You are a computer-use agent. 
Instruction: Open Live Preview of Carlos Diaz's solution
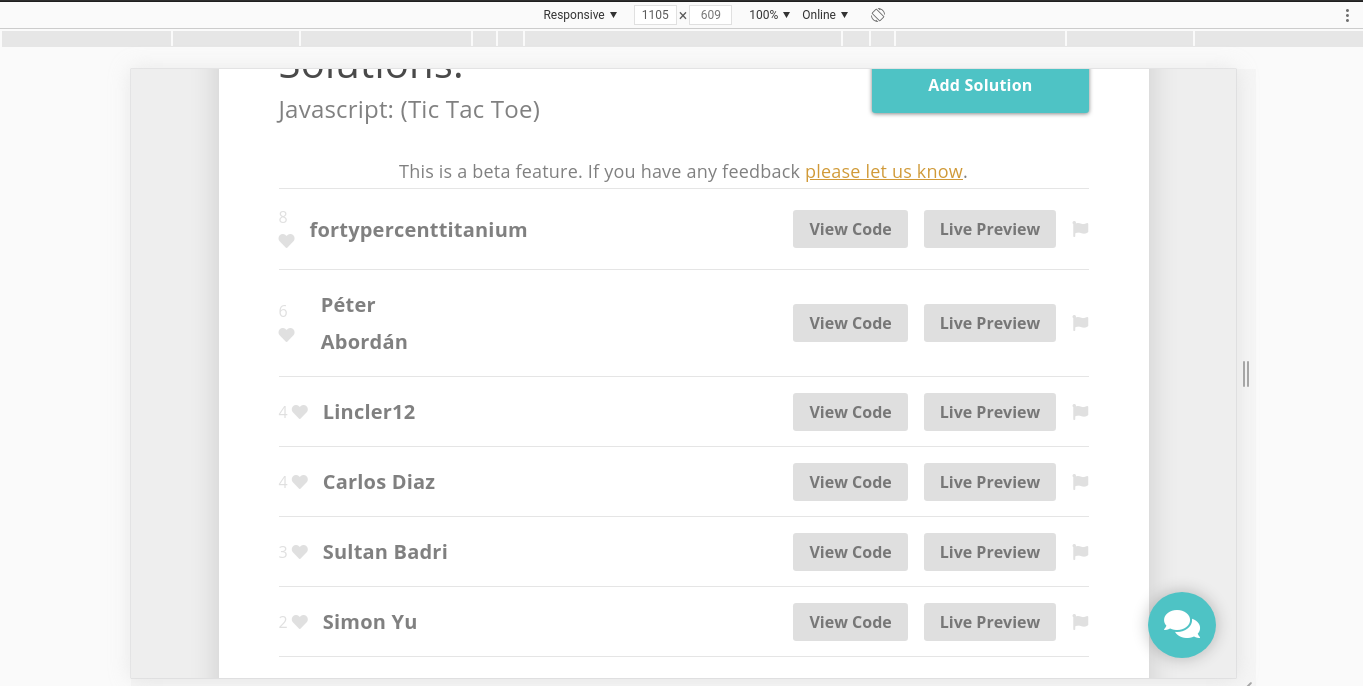tap(989, 482)
